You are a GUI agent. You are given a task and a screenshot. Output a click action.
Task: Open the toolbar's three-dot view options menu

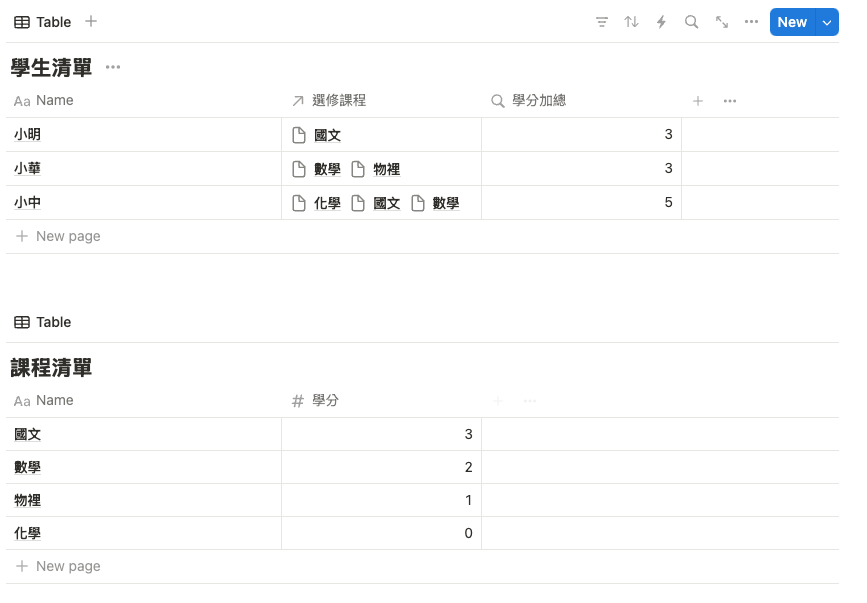(x=751, y=22)
